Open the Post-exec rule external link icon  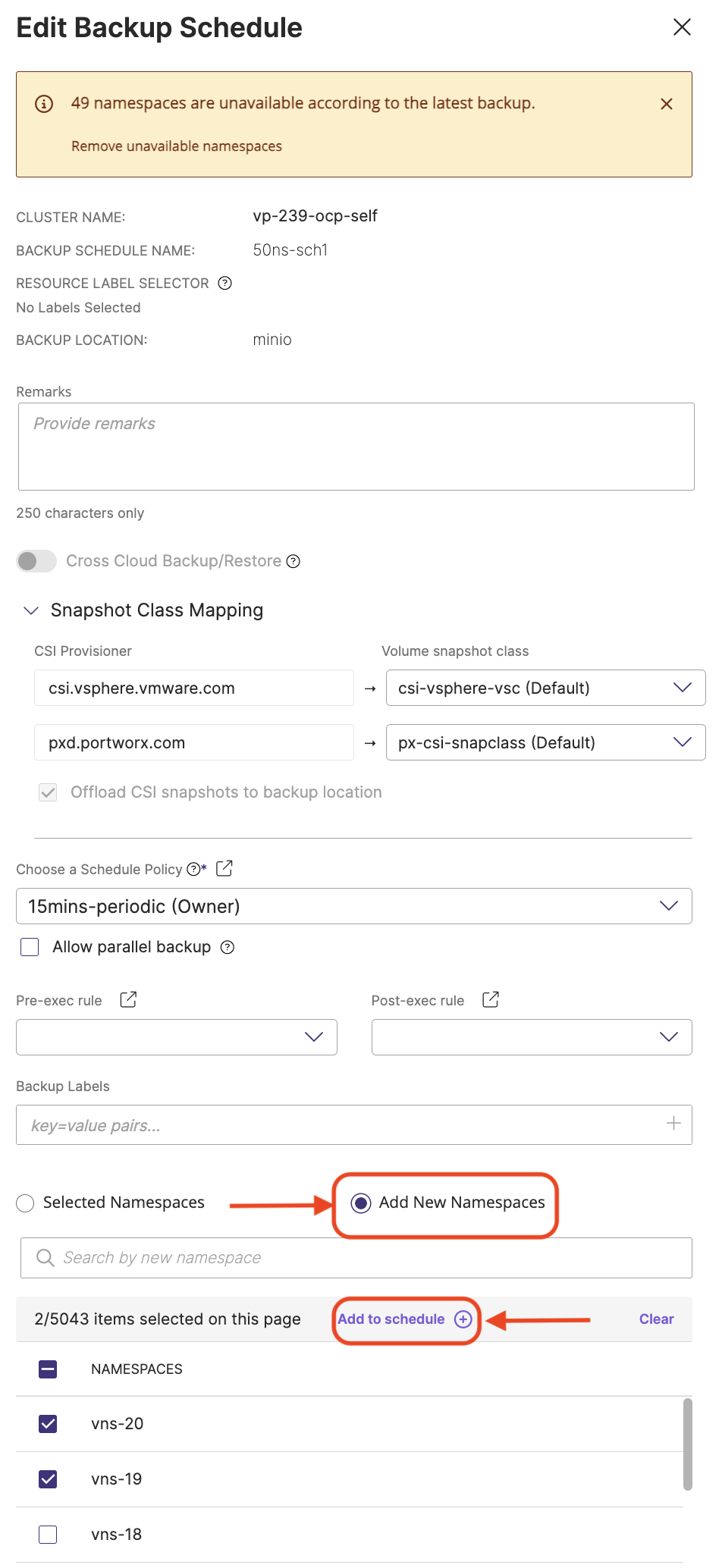tap(491, 999)
